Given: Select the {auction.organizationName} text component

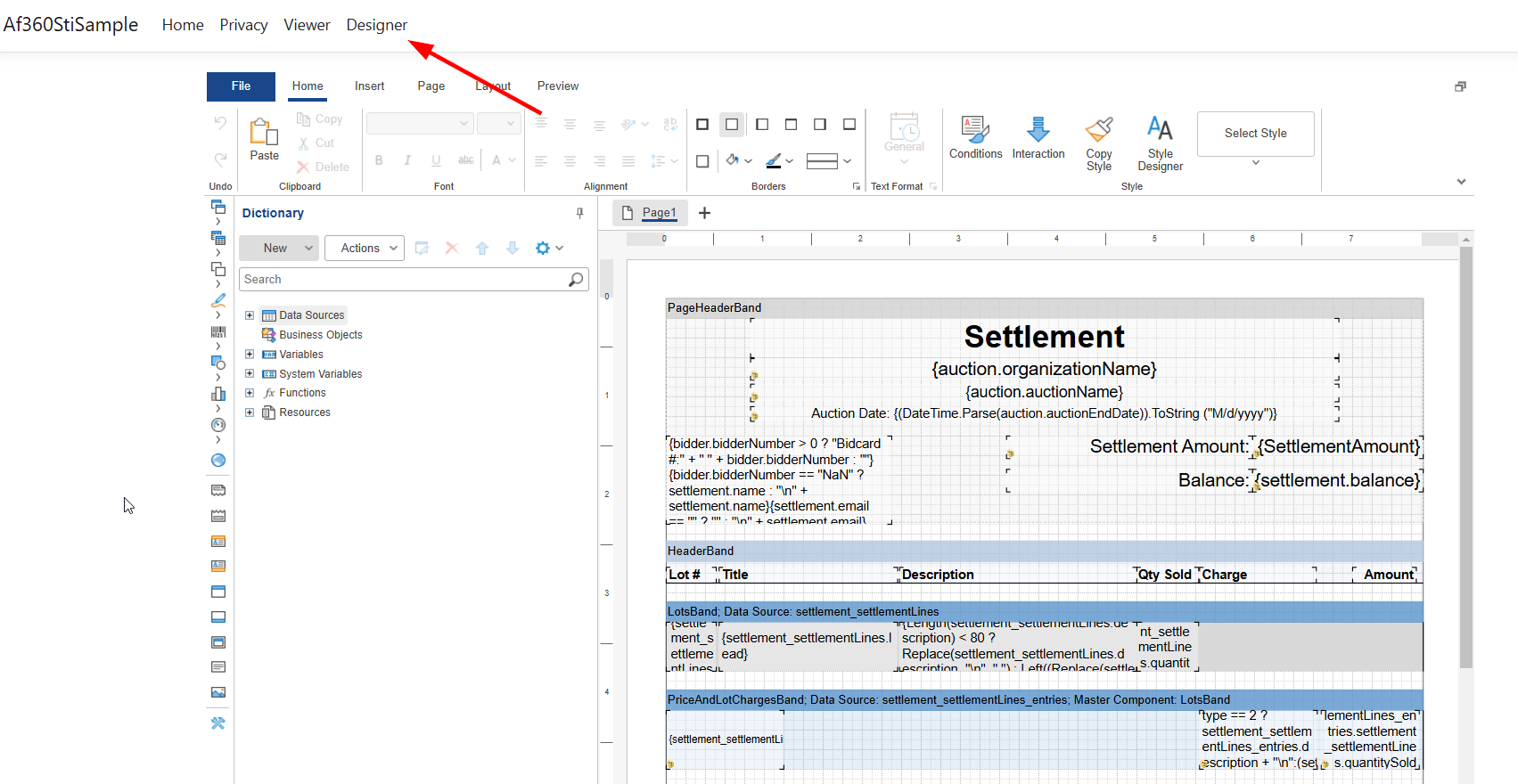Looking at the screenshot, I should pyautogui.click(x=1044, y=369).
